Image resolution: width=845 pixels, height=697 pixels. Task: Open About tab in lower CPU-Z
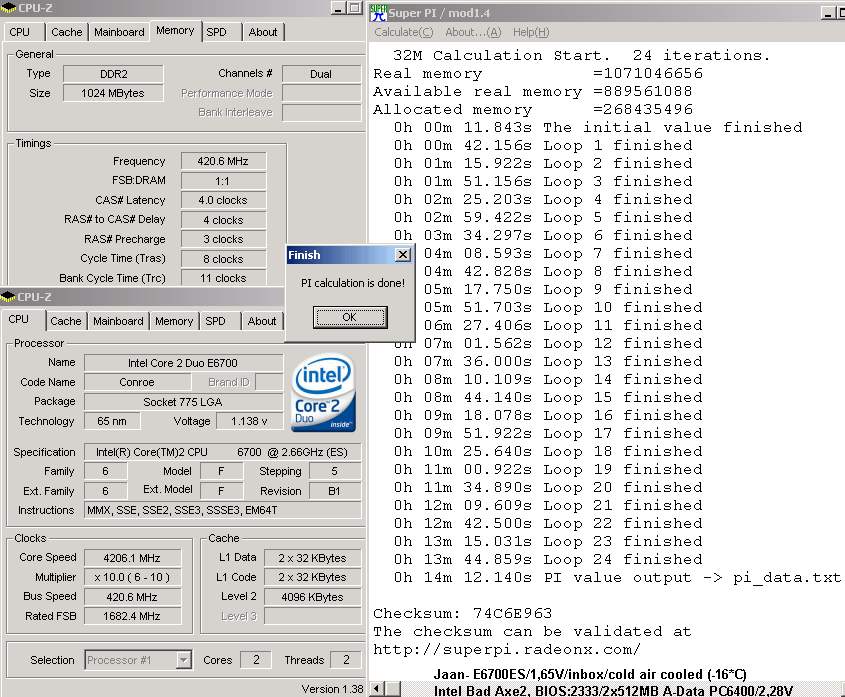point(262,321)
